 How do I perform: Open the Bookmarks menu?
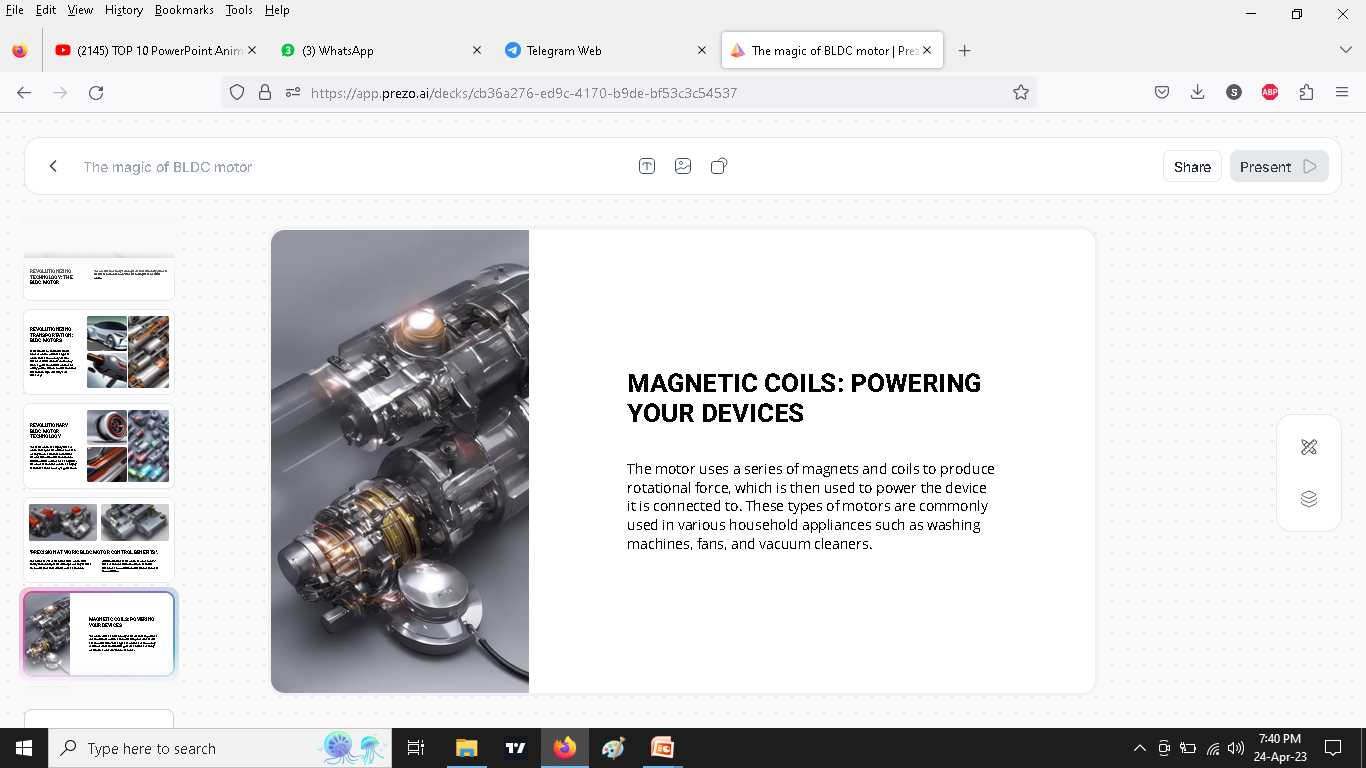coord(184,10)
